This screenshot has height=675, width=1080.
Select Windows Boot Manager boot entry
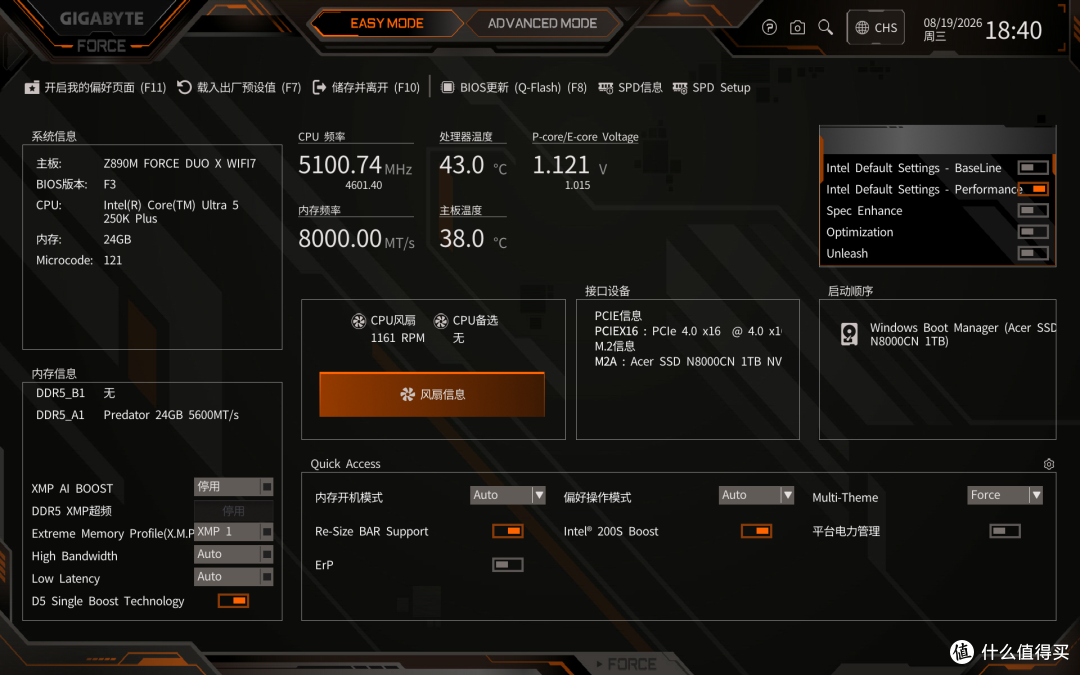tap(948, 334)
